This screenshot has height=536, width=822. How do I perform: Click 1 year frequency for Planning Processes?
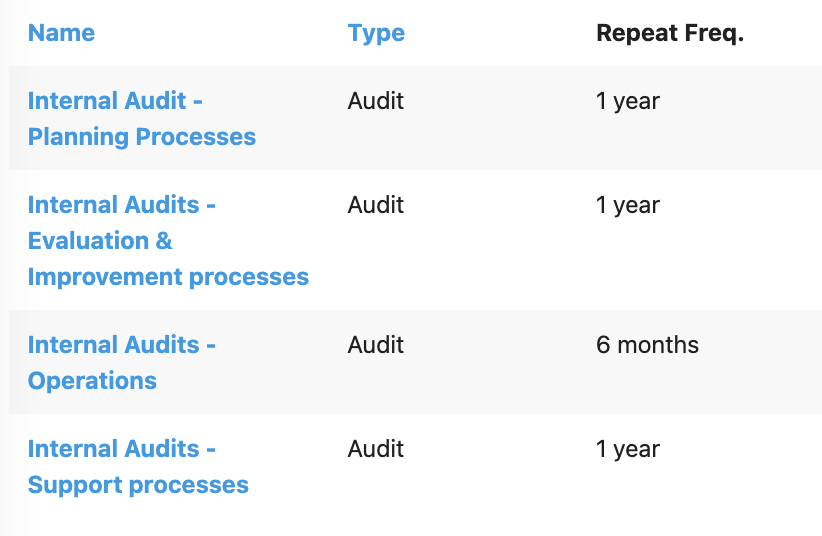click(x=628, y=101)
